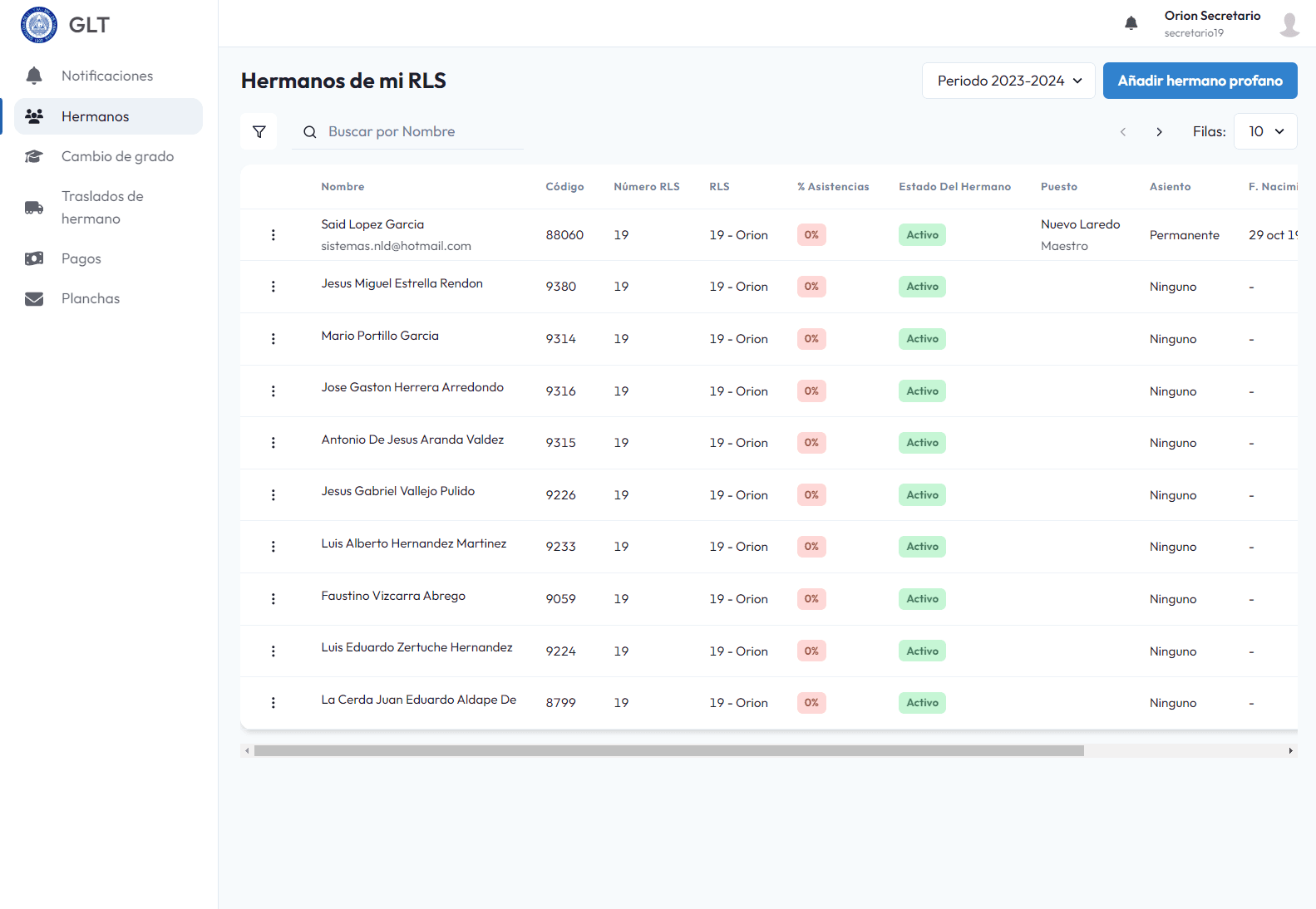Viewport: 1316px width, 909px height.
Task: Open three-dot menu for Mario Portillo Garcia
Action: 273,339
